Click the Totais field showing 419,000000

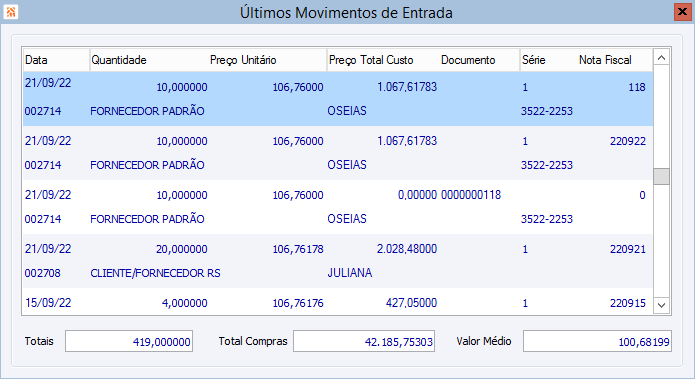pos(129,341)
